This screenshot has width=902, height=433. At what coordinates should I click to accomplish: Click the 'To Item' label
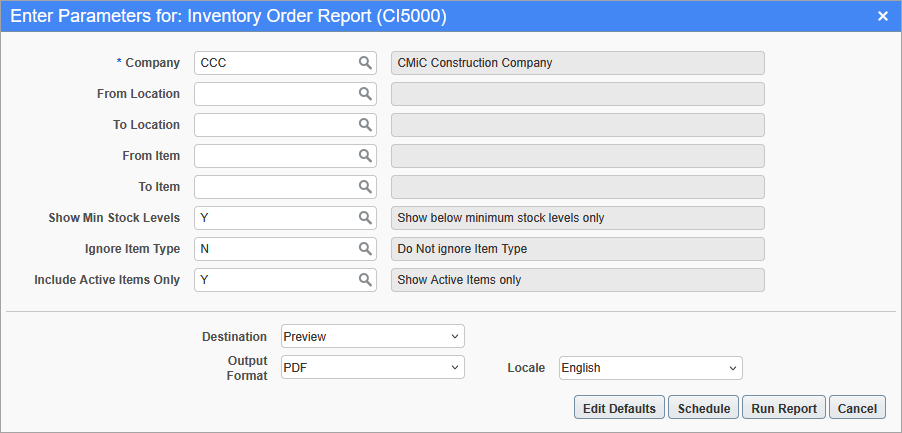click(x=159, y=187)
